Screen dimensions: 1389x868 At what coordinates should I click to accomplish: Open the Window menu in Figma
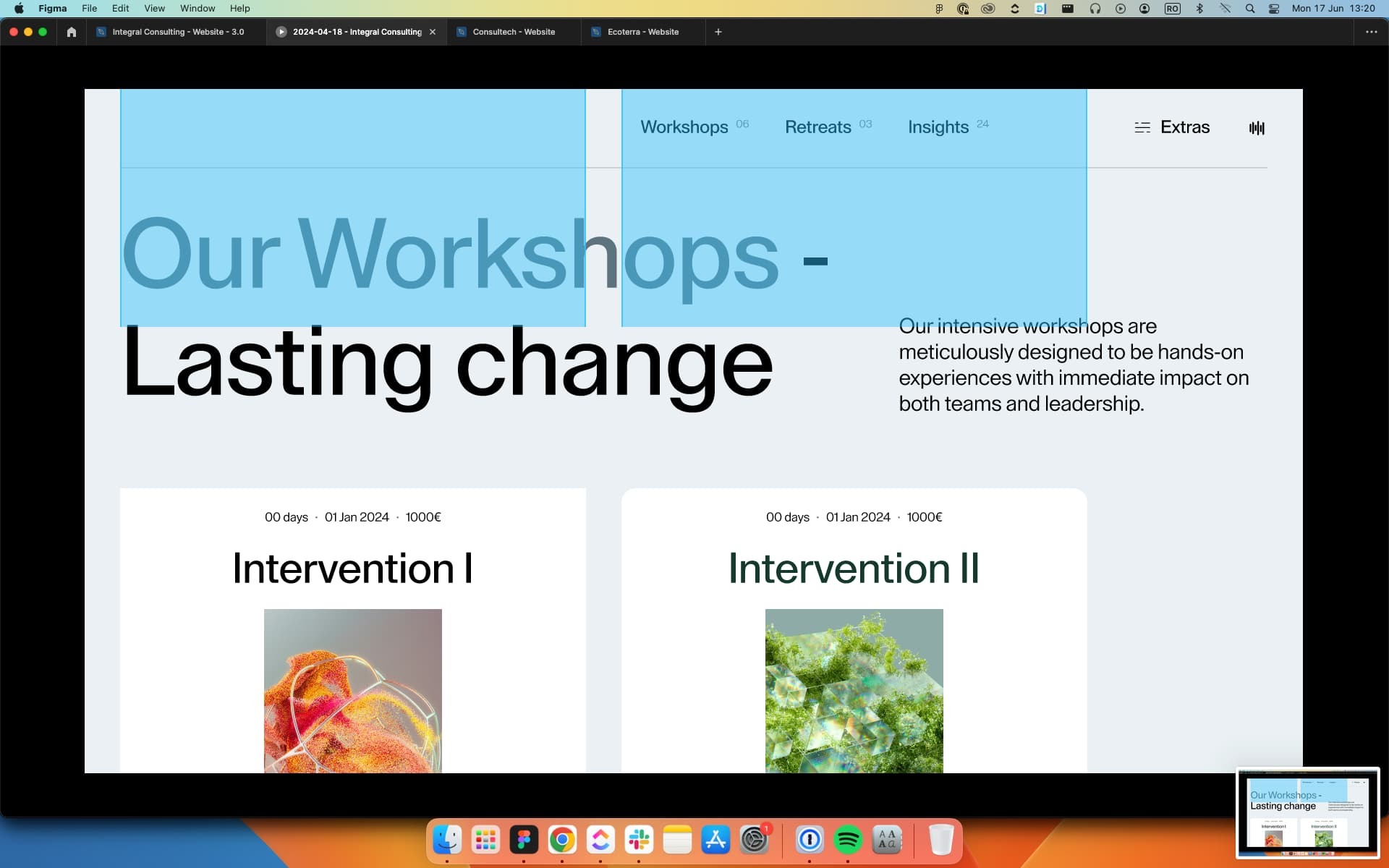(196, 8)
